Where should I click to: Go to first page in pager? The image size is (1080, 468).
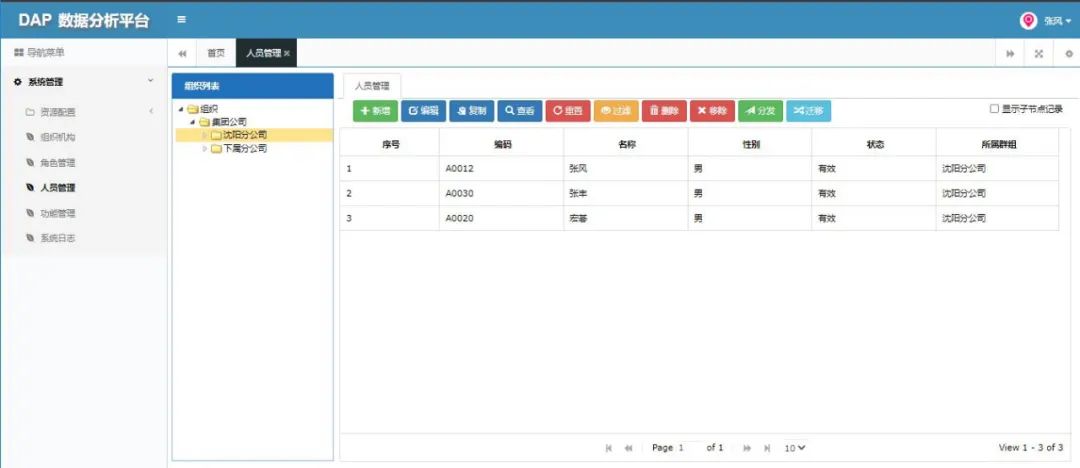click(608, 448)
